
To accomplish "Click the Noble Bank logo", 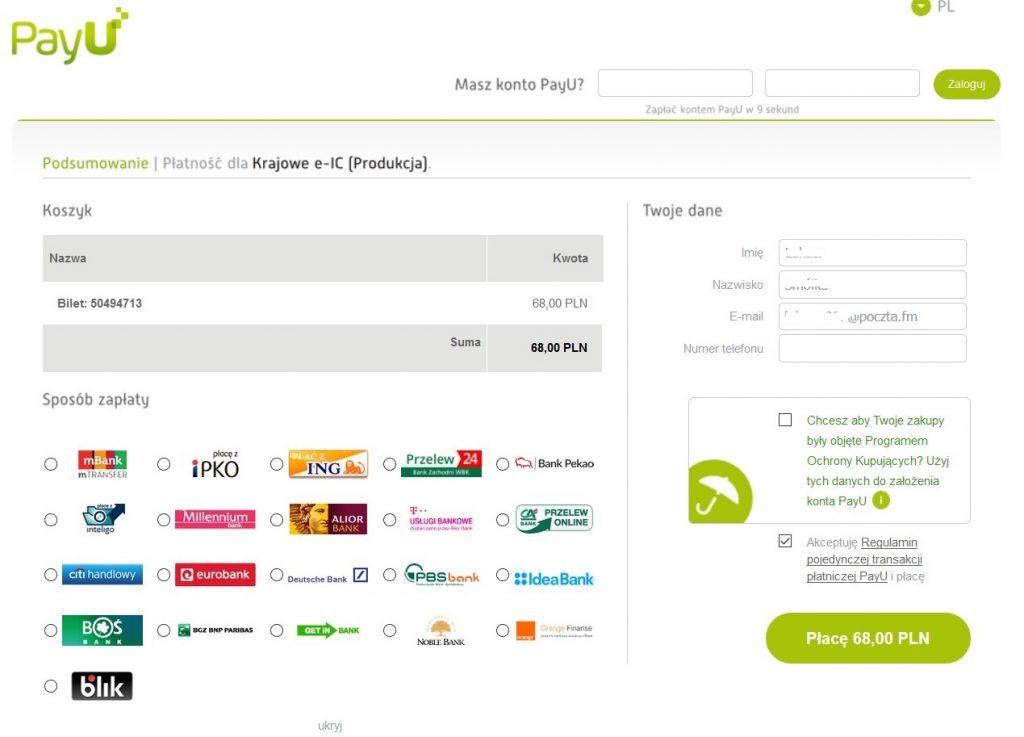I will (441, 631).
